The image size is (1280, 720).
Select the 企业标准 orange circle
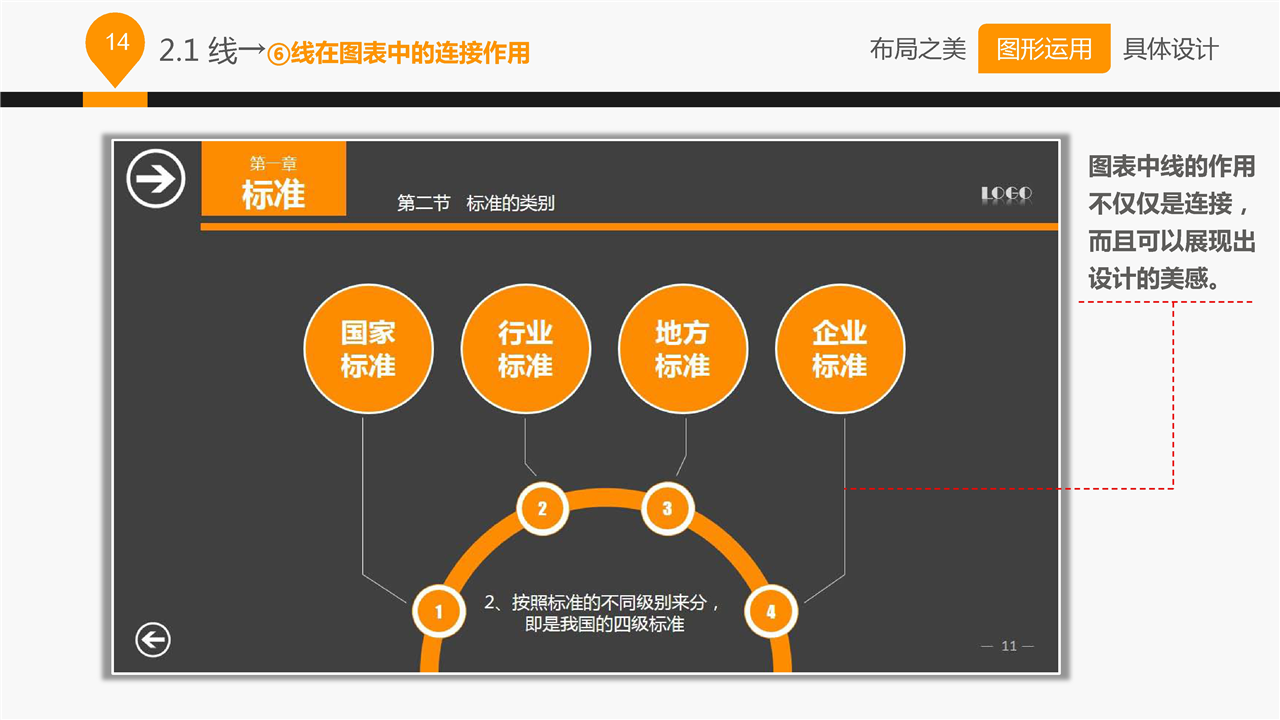839,349
